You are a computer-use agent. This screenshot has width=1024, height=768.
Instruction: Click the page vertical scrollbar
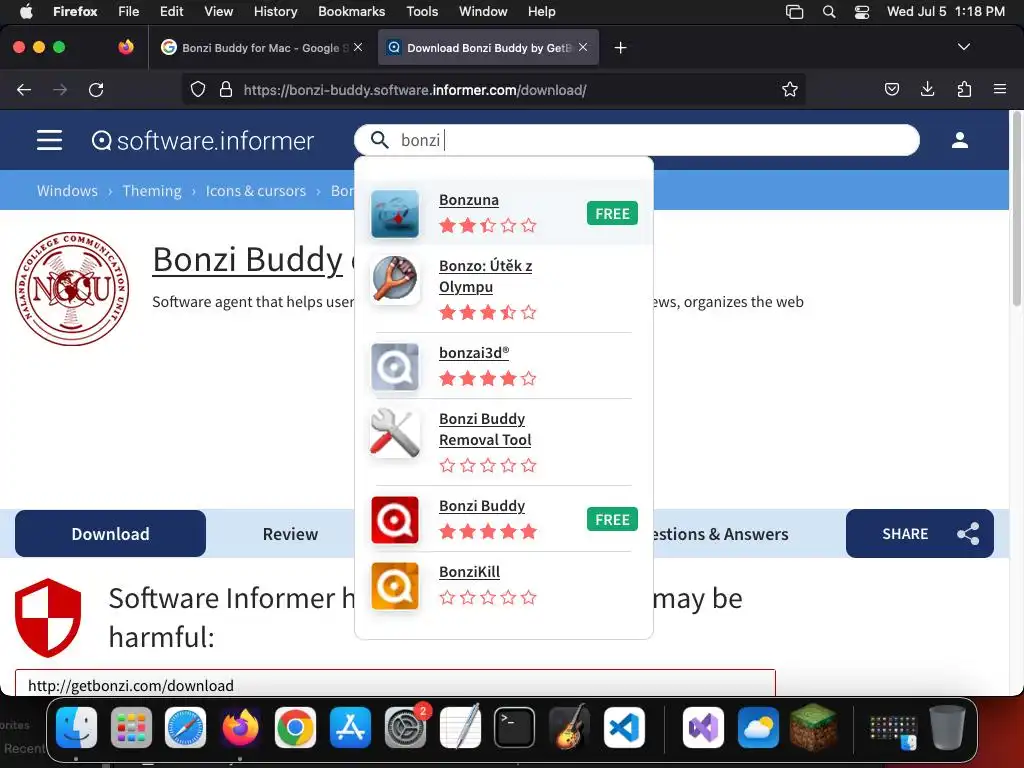point(1016,209)
